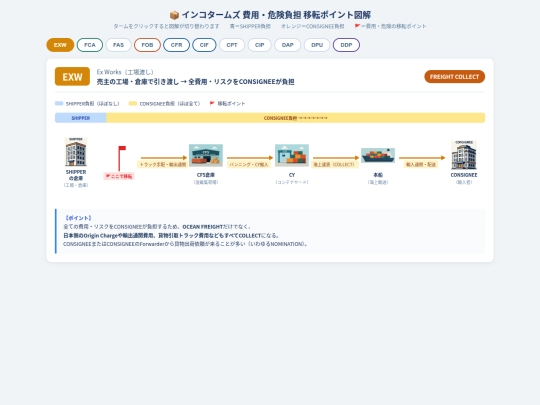Click the red flag in the subtitle

357,26
